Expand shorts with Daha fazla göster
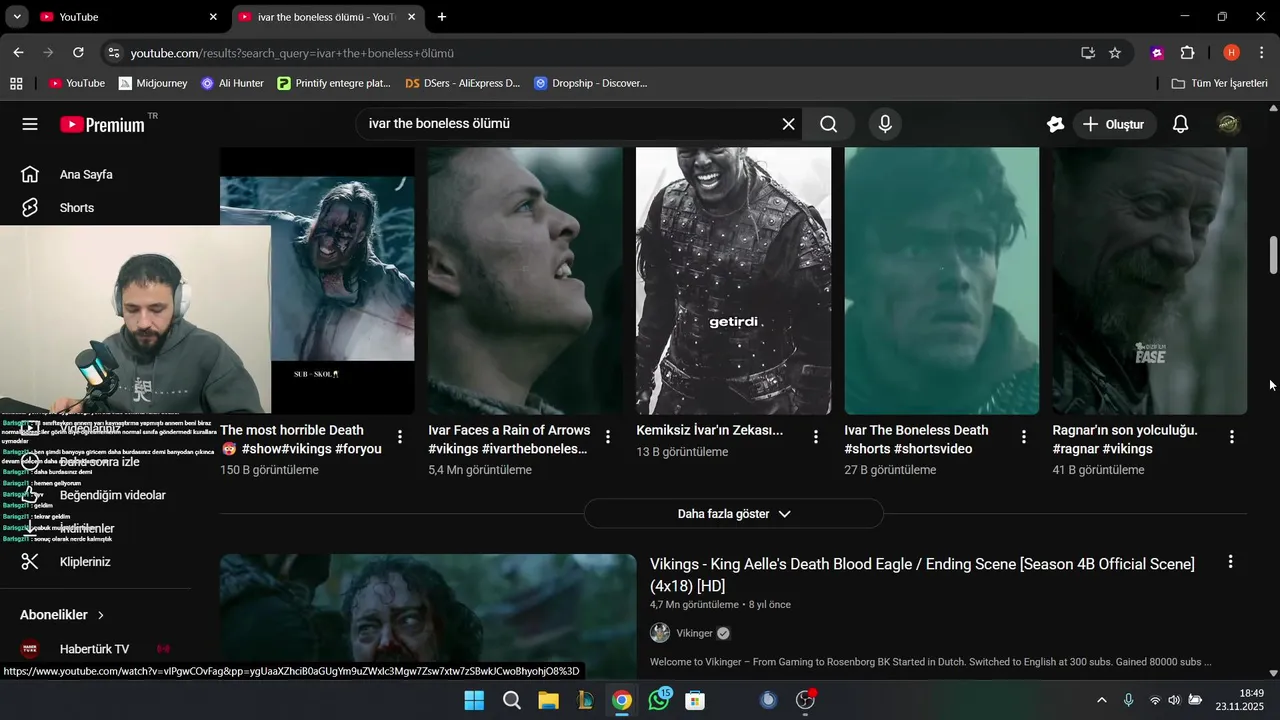The height and width of the screenshot is (720, 1280). pyautogui.click(x=734, y=514)
